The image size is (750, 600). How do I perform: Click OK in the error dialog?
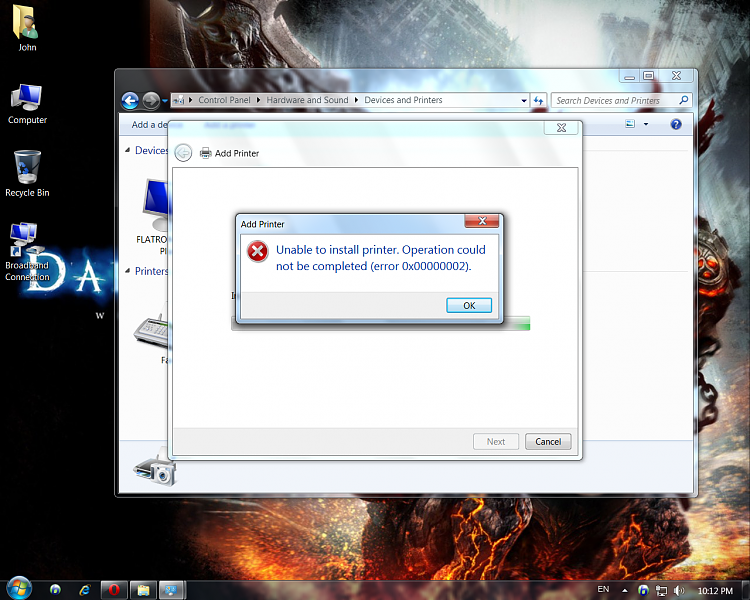tap(469, 305)
